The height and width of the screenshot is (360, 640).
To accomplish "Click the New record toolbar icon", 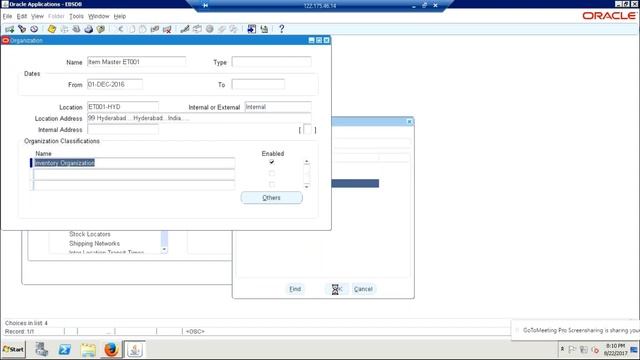I will 9,29.
